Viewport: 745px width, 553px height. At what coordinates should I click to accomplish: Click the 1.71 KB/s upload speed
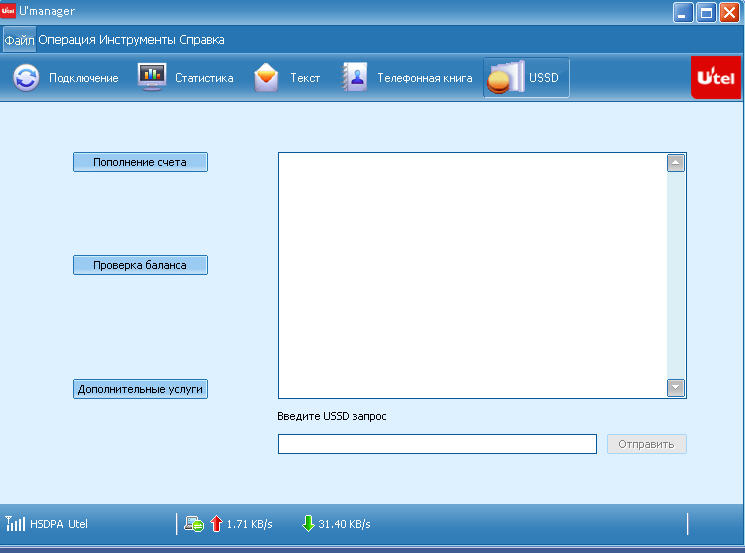click(x=249, y=524)
